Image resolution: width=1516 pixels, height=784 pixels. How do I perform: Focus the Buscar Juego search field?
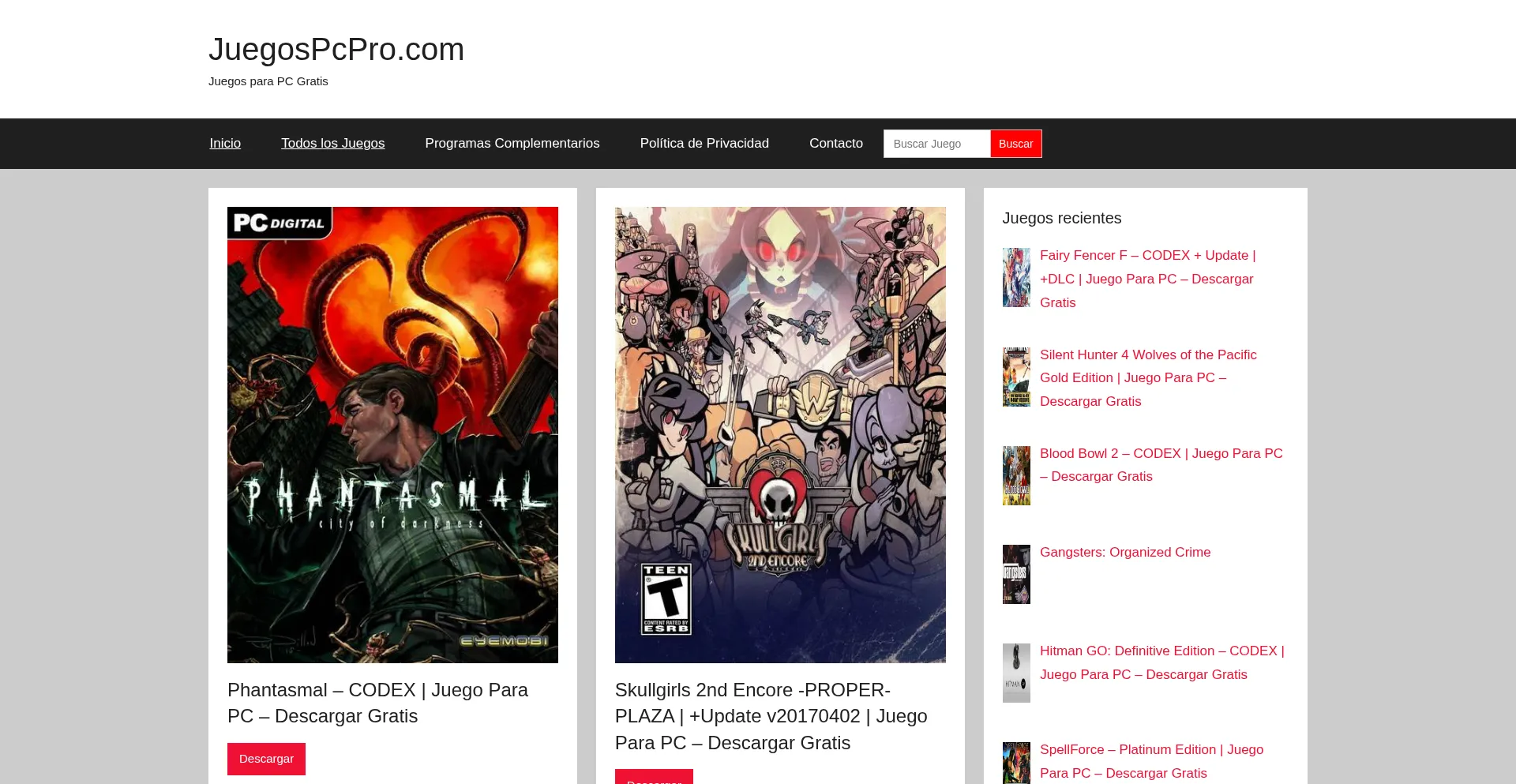(x=937, y=144)
